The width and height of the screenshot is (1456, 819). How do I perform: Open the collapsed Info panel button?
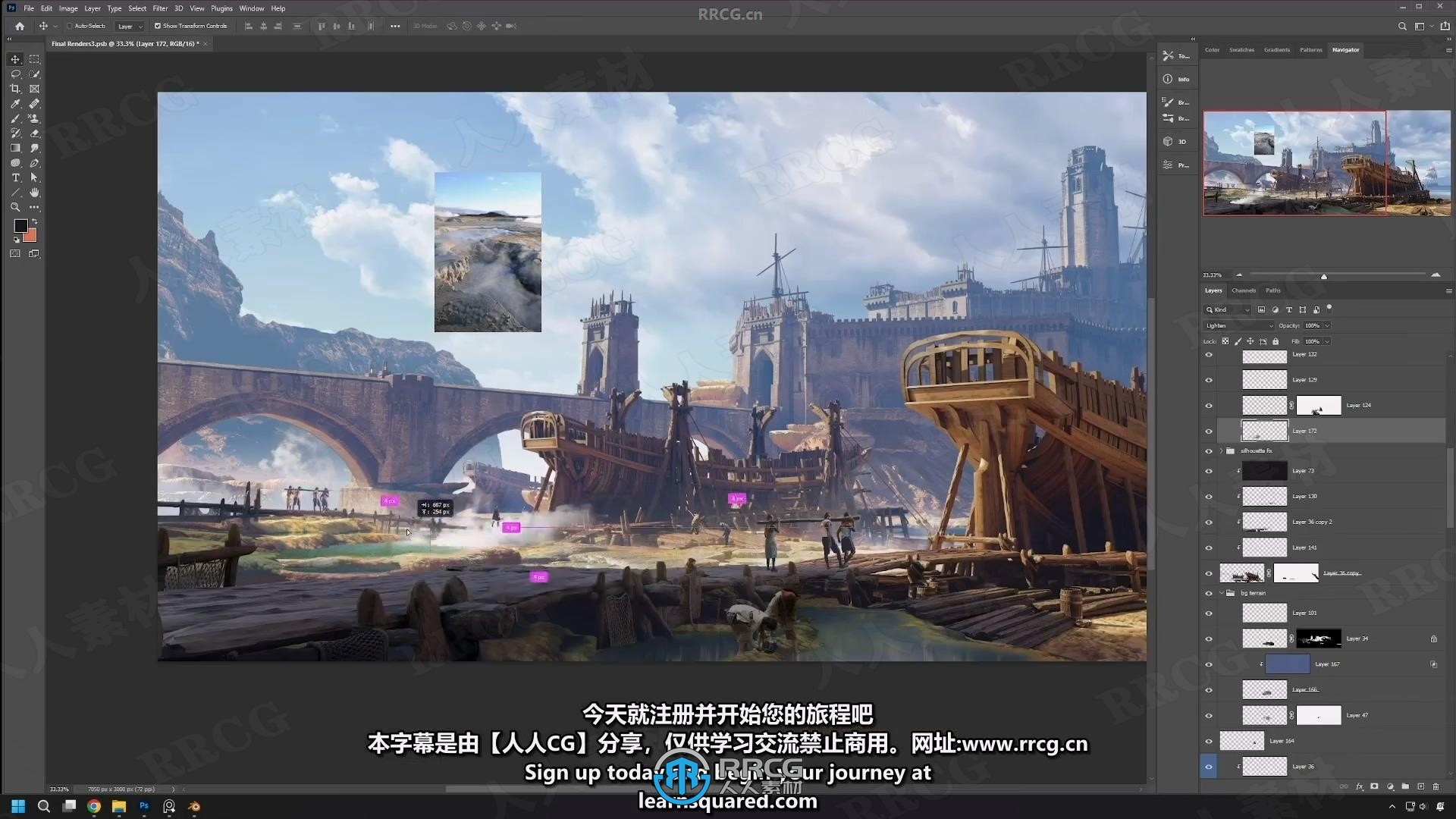pyautogui.click(x=1176, y=79)
